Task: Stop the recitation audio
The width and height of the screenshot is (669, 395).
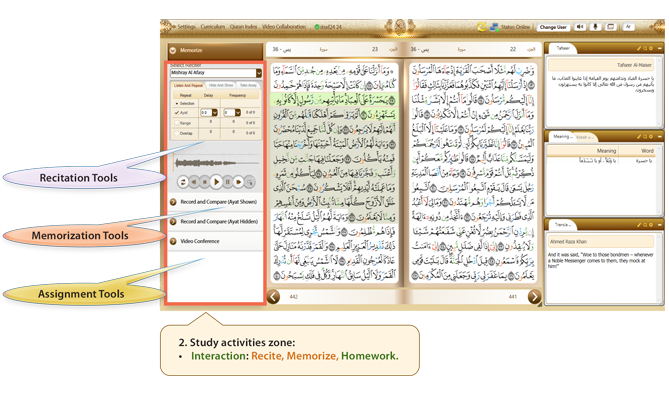Action: coord(205,182)
